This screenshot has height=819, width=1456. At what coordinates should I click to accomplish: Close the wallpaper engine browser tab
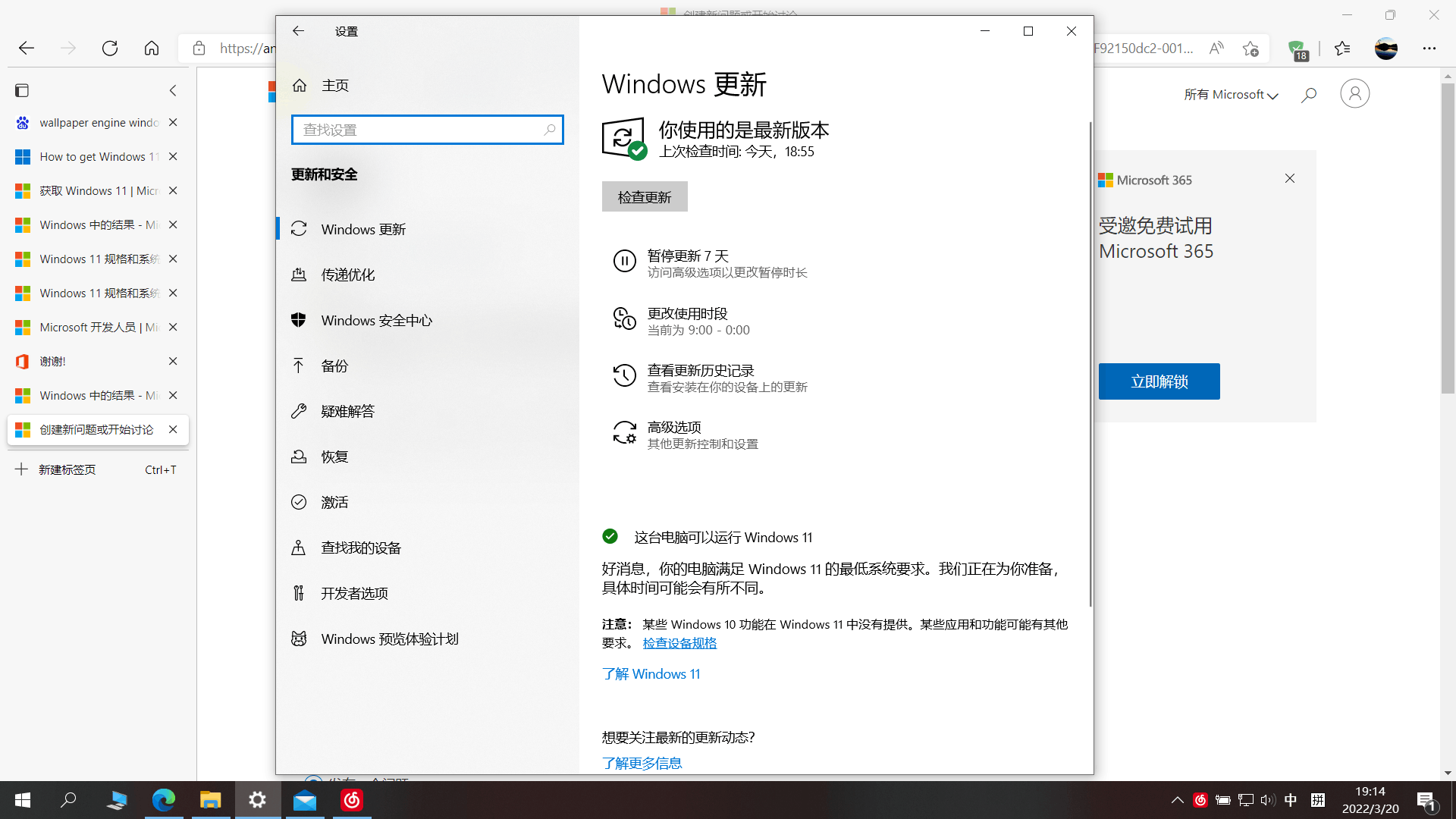pyautogui.click(x=173, y=123)
